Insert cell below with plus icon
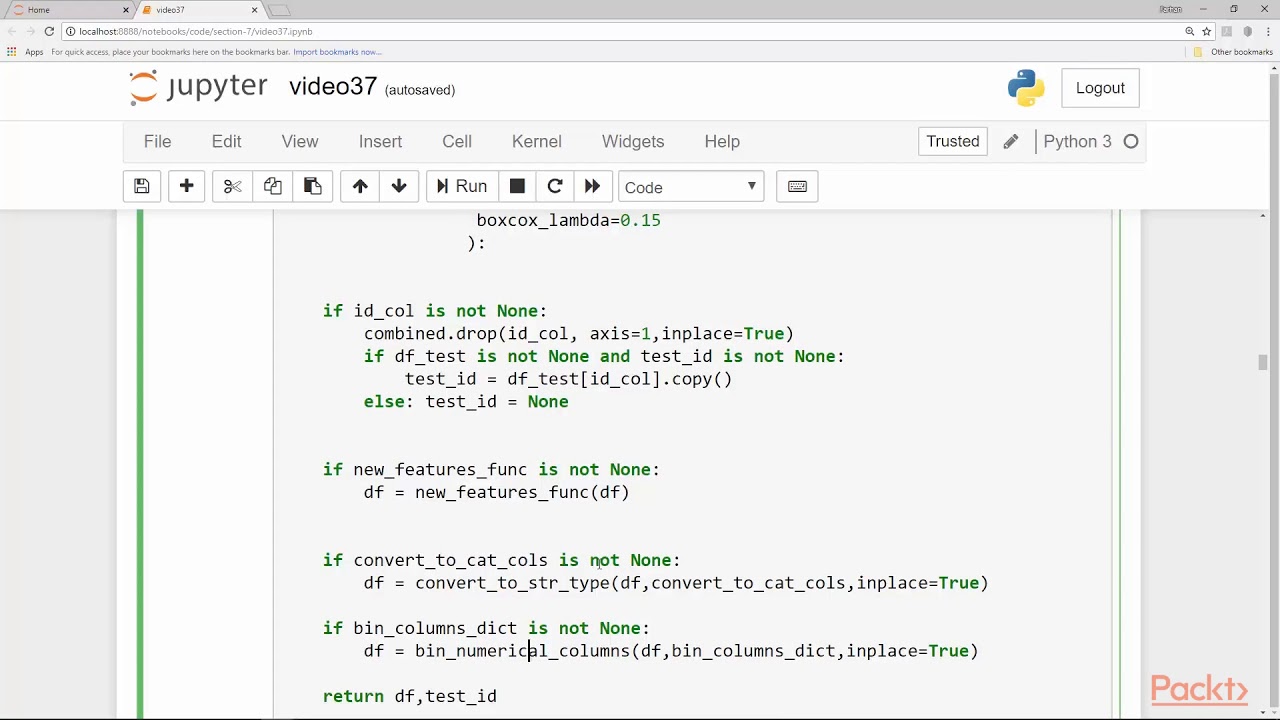This screenshot has height=720, width=1280. coord(186,187)
